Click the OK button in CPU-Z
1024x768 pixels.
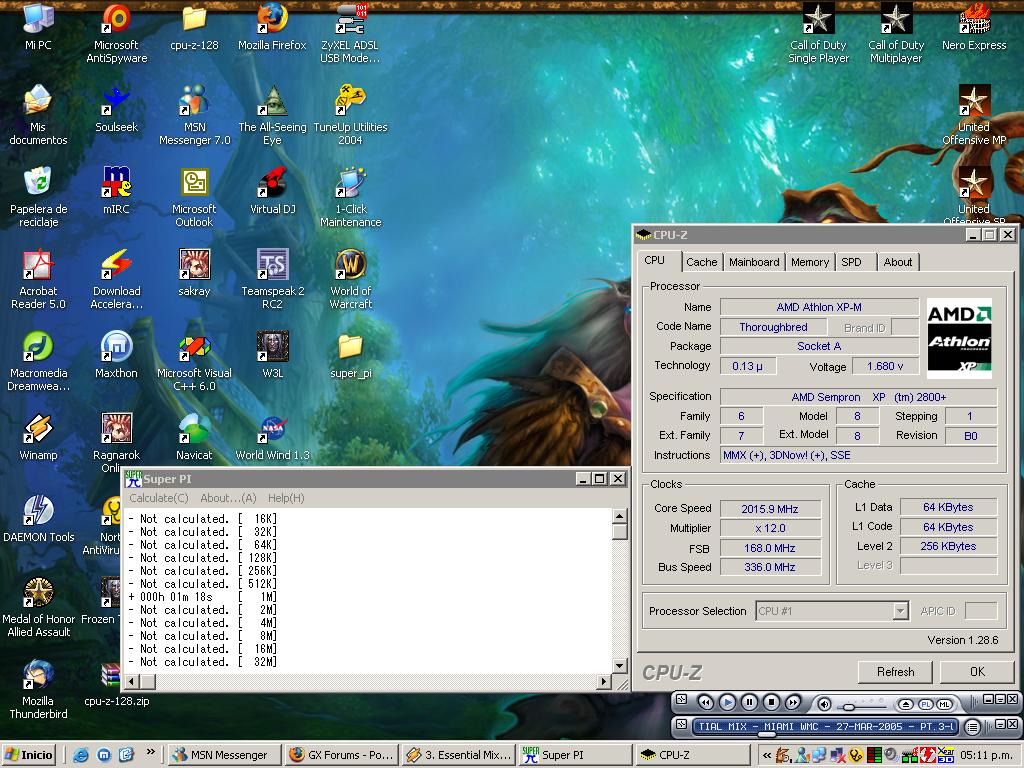(x=977, y=672)
